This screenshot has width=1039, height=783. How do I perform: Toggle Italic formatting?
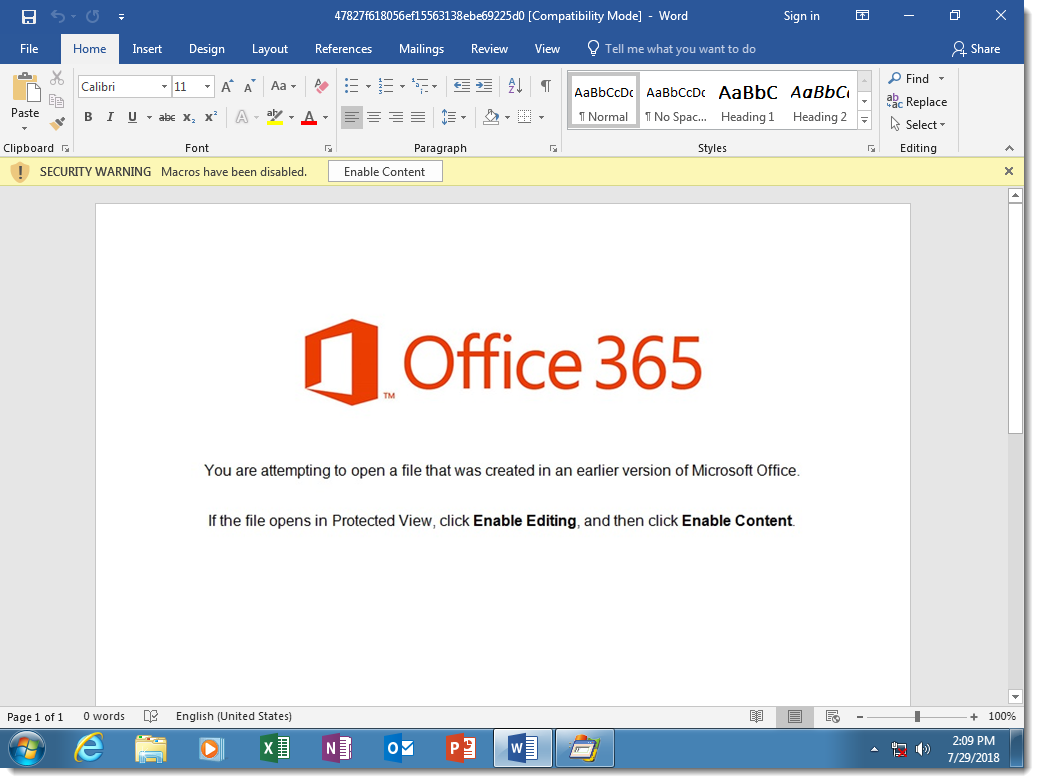click(x=110, y=117)
